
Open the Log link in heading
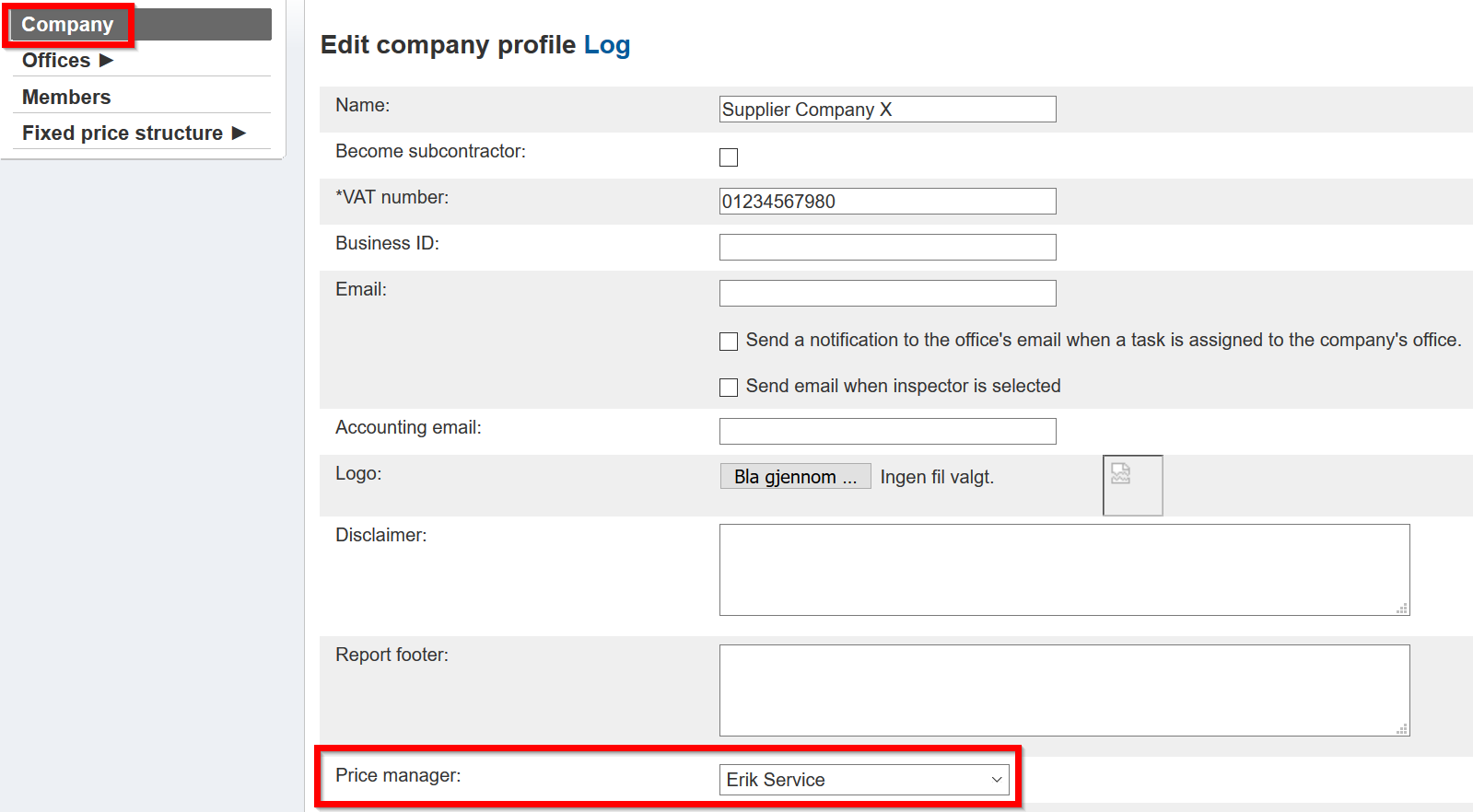(x=606, y=45)
